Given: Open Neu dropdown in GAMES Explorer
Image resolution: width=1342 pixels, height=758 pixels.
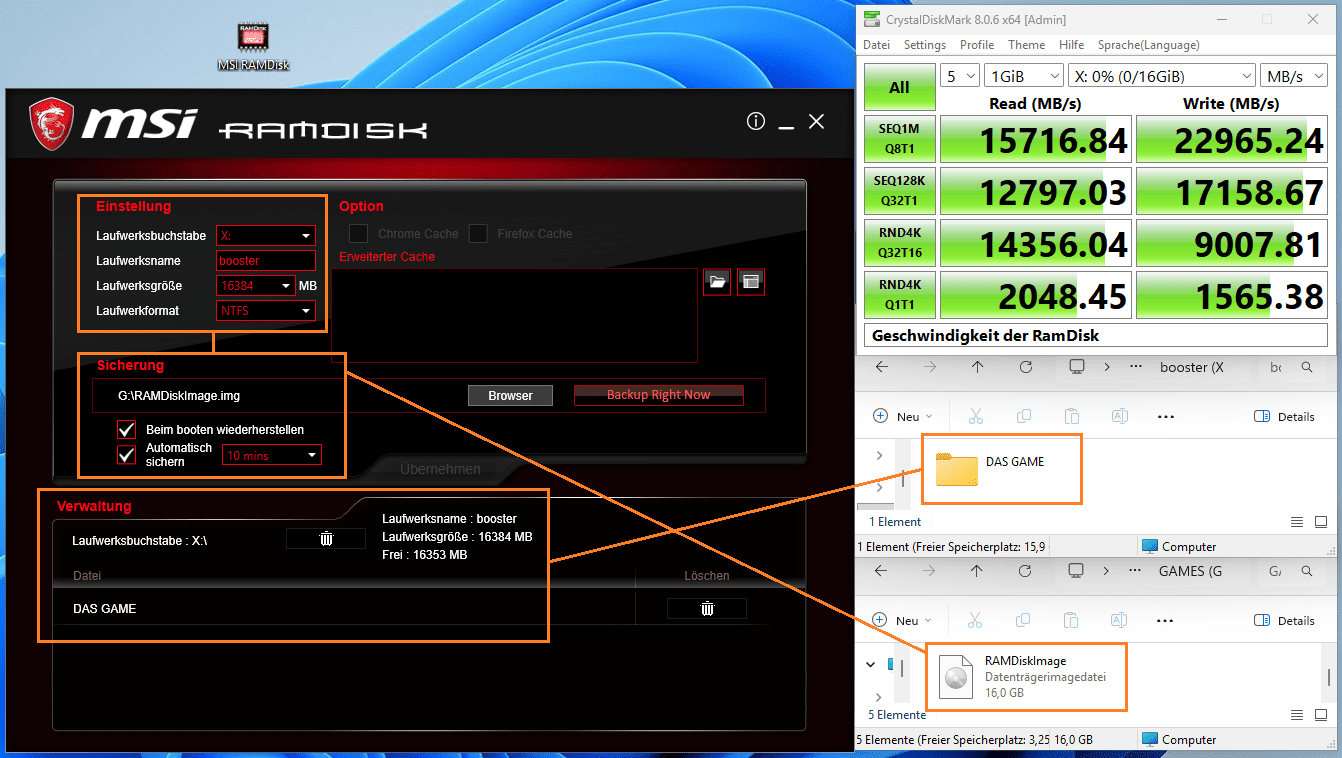Looking at the screenshot, I should point(903,620).
